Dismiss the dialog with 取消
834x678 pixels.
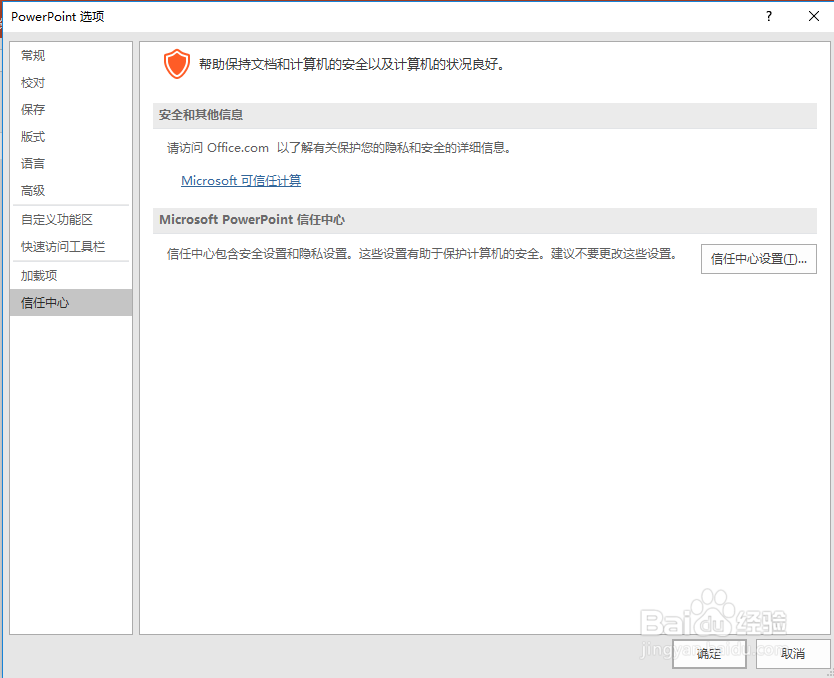pyautogui.click(x=793, y=654)
